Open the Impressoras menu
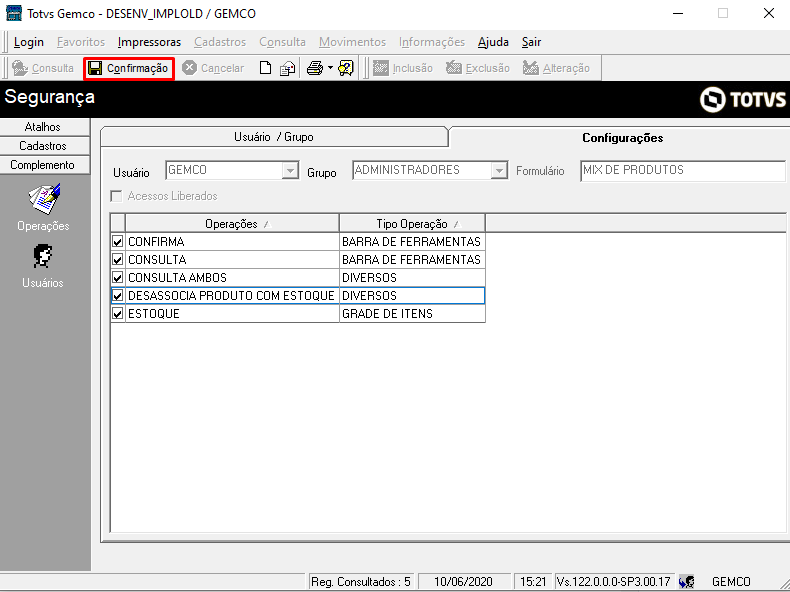Viewport: 790px width, 592px height. [149, 42]
